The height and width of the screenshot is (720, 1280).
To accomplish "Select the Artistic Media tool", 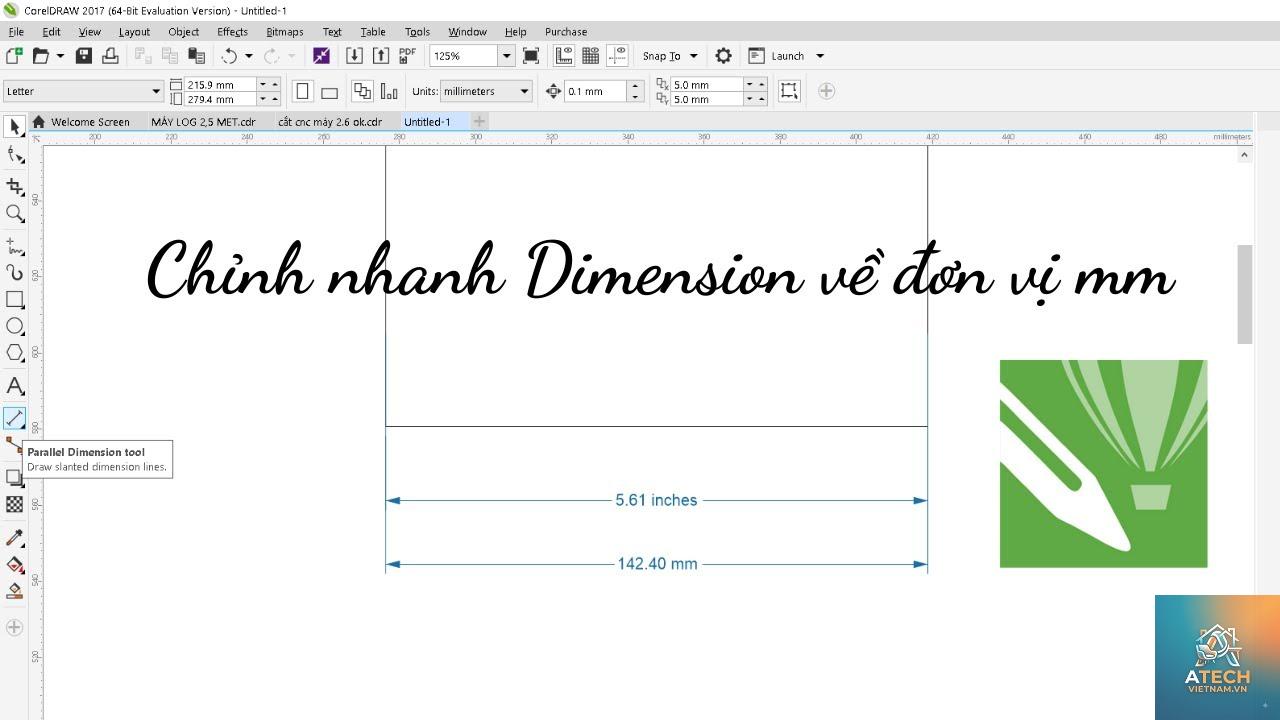I will point(14,271).
